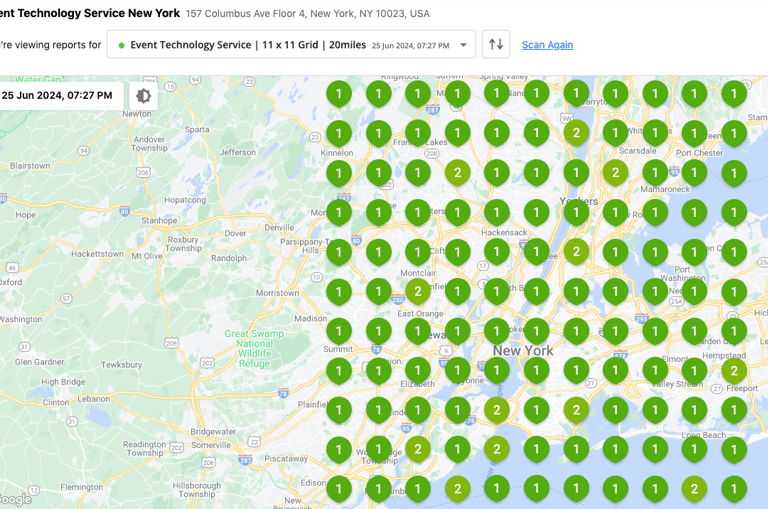
Task: Click the Mt Olive map label
Action: coord(146,256)
